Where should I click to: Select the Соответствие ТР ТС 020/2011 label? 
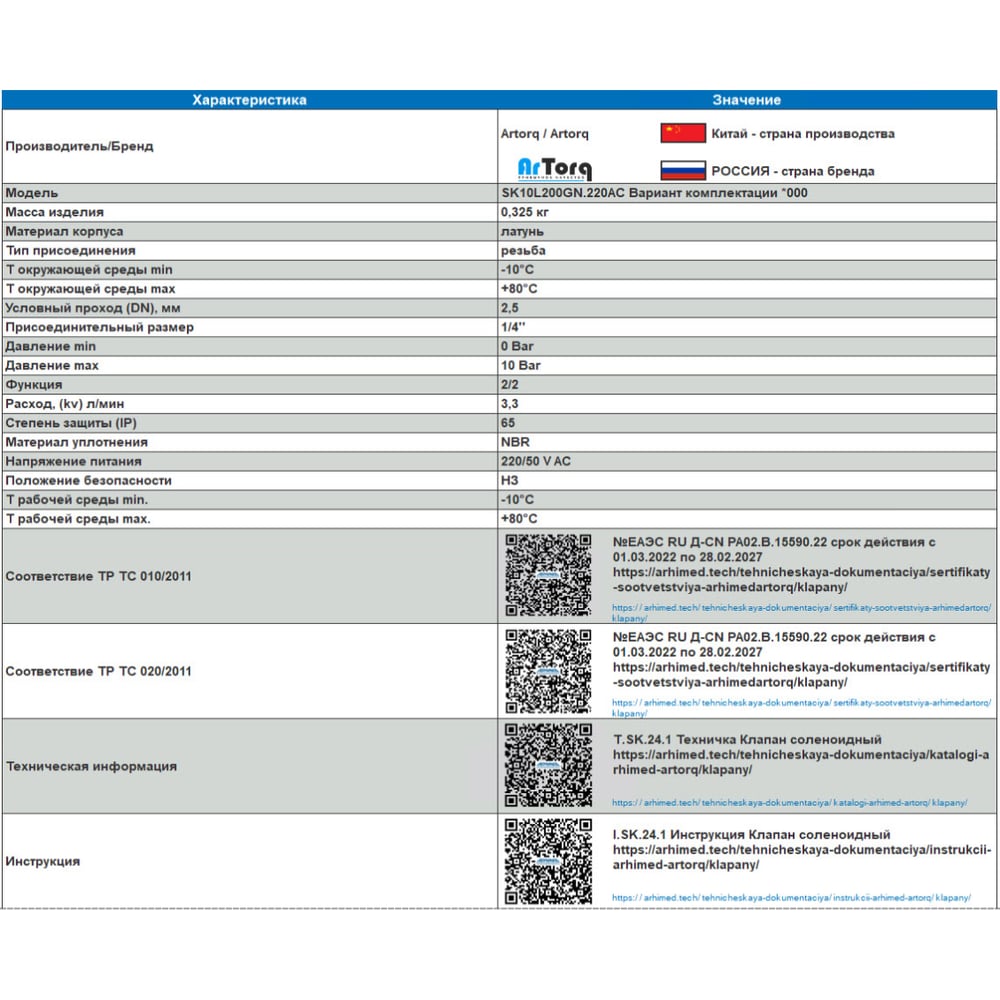coord(99,671)
